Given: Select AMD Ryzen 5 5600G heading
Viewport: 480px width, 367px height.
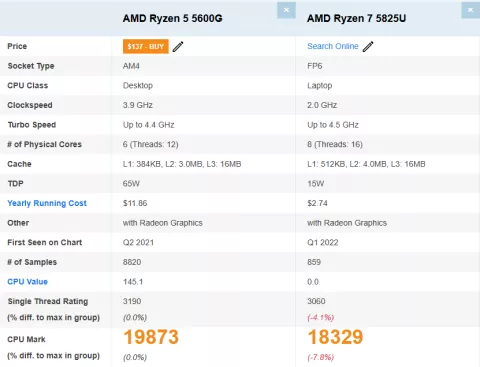Looking at the screenshot, I should (172, 18).
